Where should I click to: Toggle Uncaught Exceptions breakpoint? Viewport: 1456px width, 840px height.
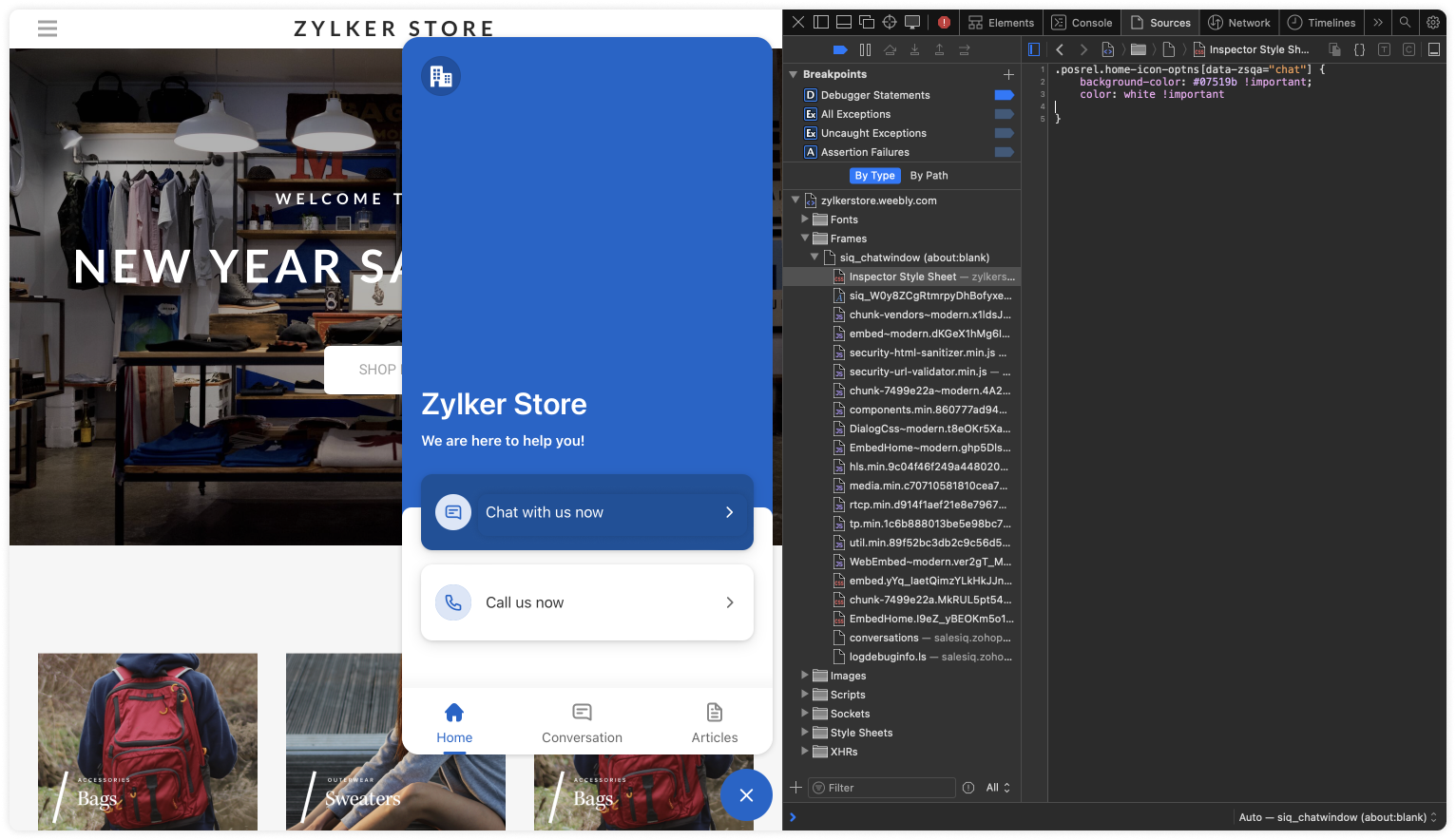(1004, 133)
